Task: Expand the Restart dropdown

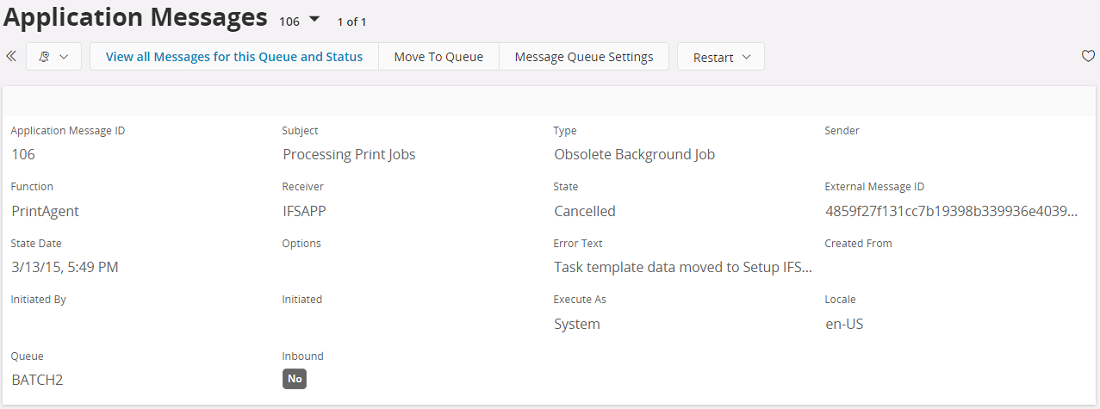Action: click(720, 57)
